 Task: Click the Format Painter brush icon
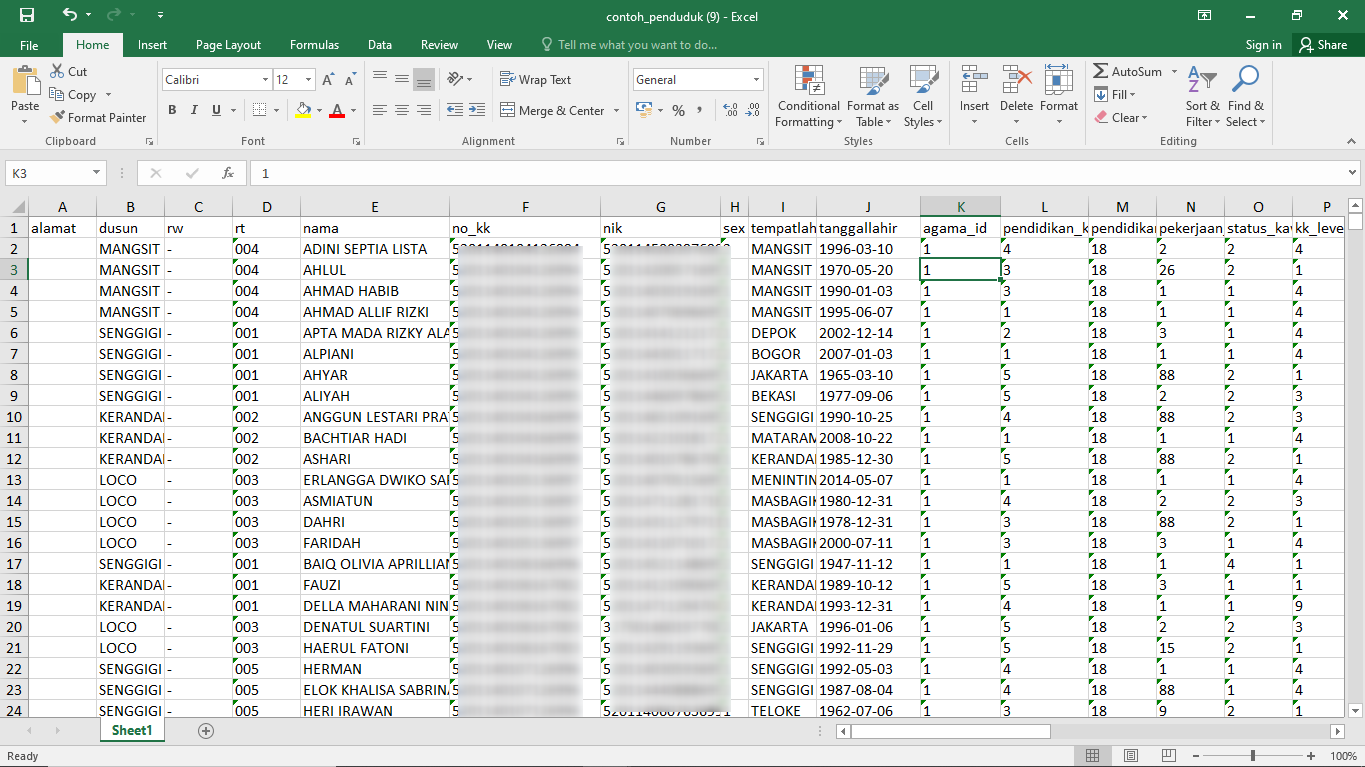[x=57, y=118]
